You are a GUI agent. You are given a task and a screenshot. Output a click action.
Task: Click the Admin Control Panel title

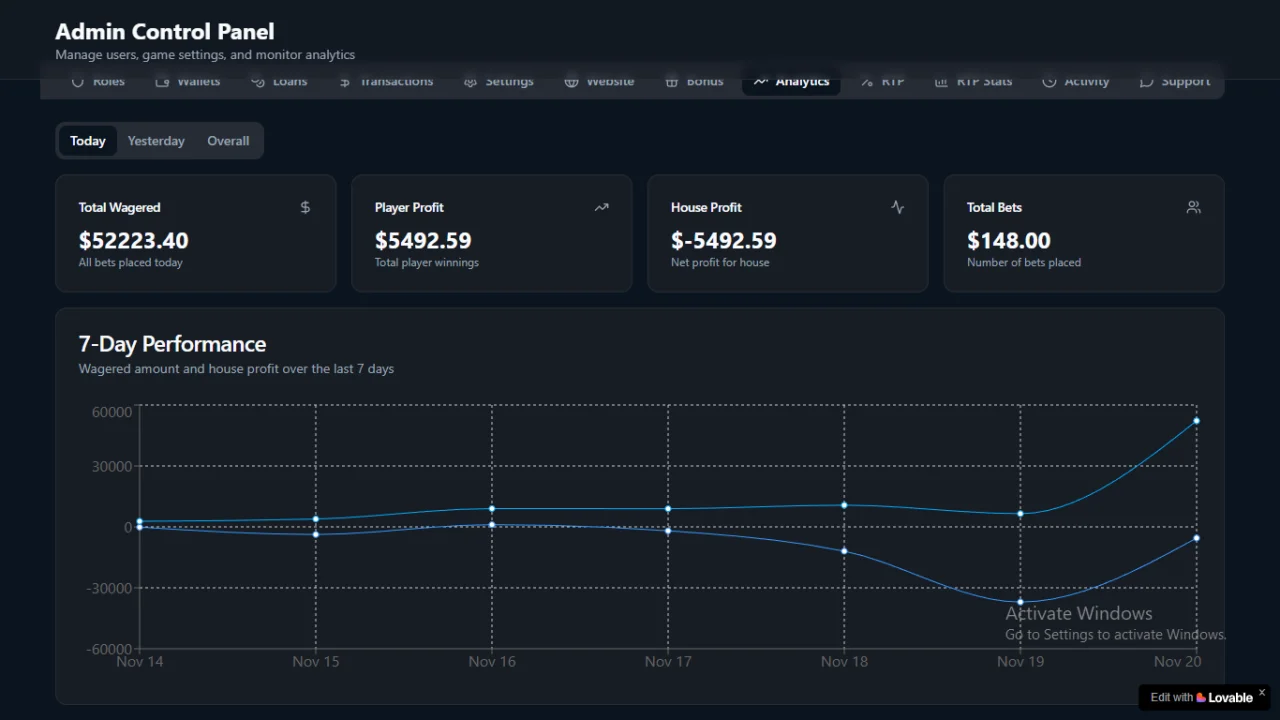point(165,32)
